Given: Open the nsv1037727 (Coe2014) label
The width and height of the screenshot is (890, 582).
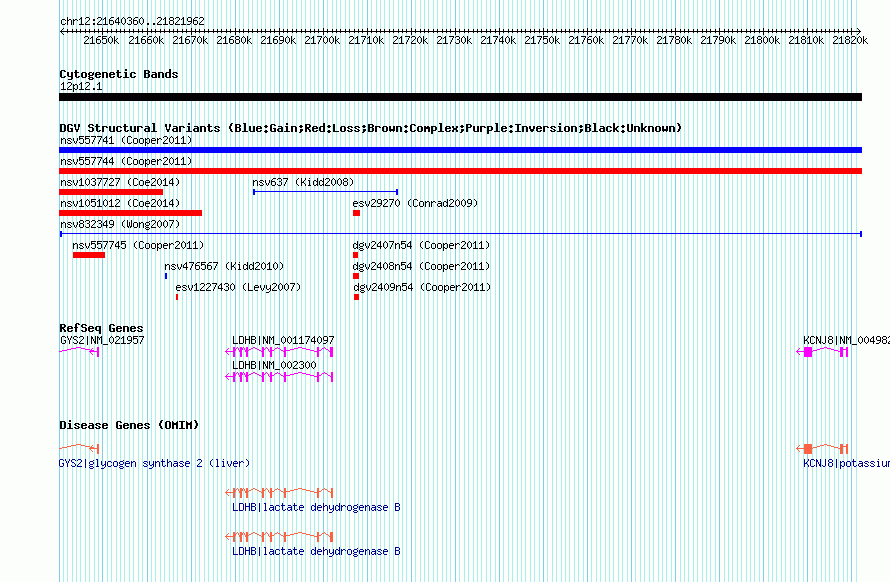Looking at the screenshot, I should click(120, 182).
